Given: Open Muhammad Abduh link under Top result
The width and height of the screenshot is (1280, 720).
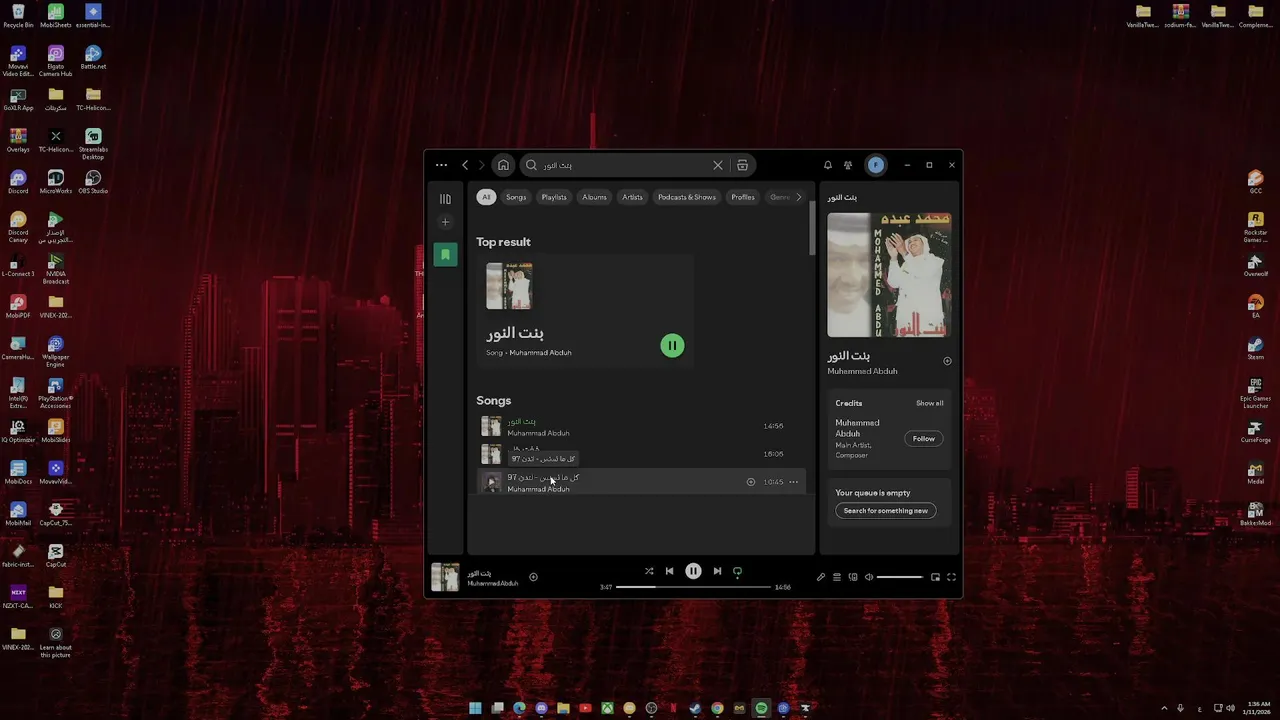Looking at the screenshot, I should (541, 352).
